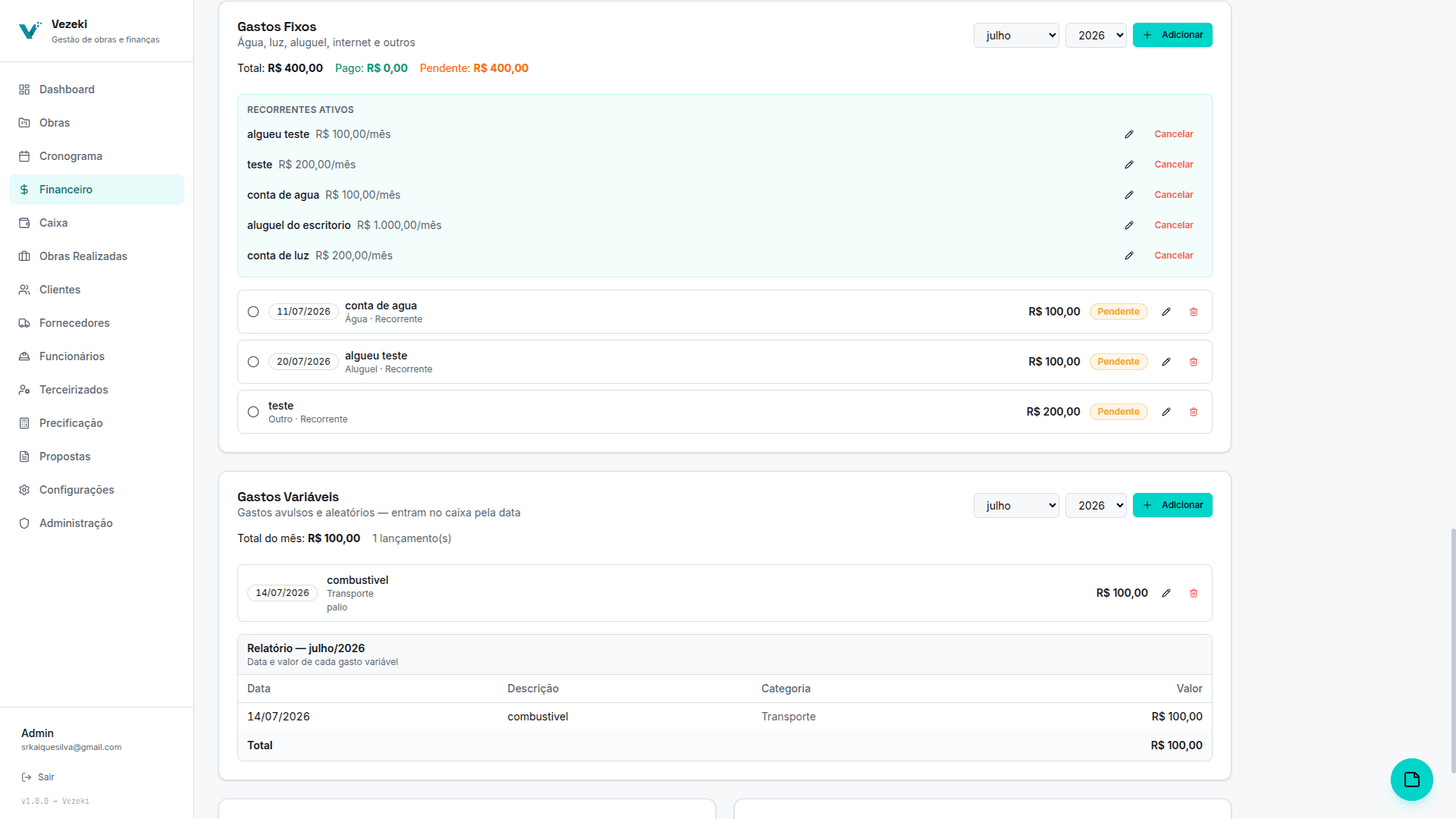Click Pendente badge on conta de agua
This screenshot has height=819, width=1456.
tap(1119, 312)
